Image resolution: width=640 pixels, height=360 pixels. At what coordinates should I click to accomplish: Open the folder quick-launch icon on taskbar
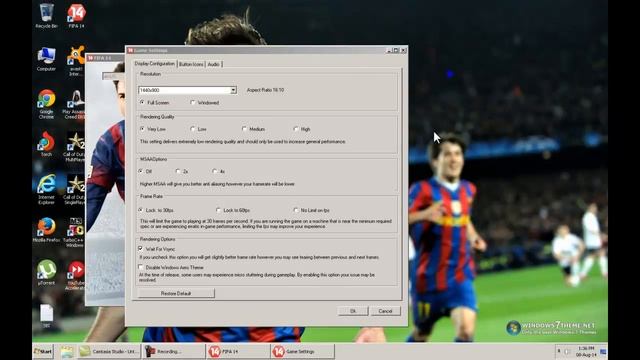tap(67, 351)
